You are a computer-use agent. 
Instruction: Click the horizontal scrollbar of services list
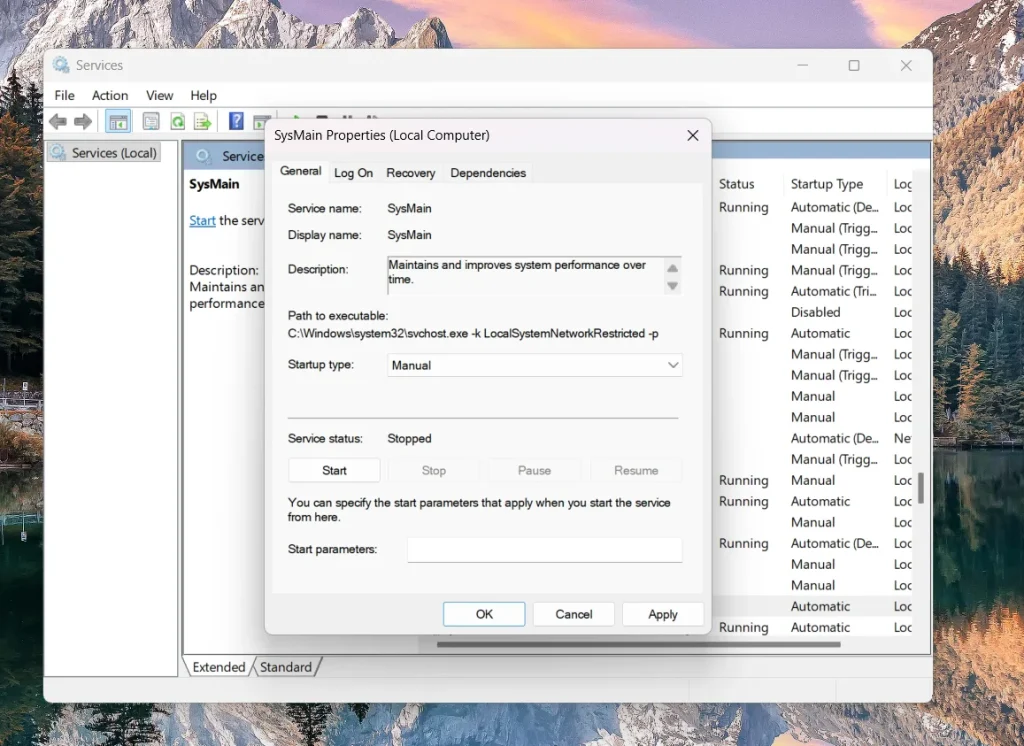tap(638, 644)
